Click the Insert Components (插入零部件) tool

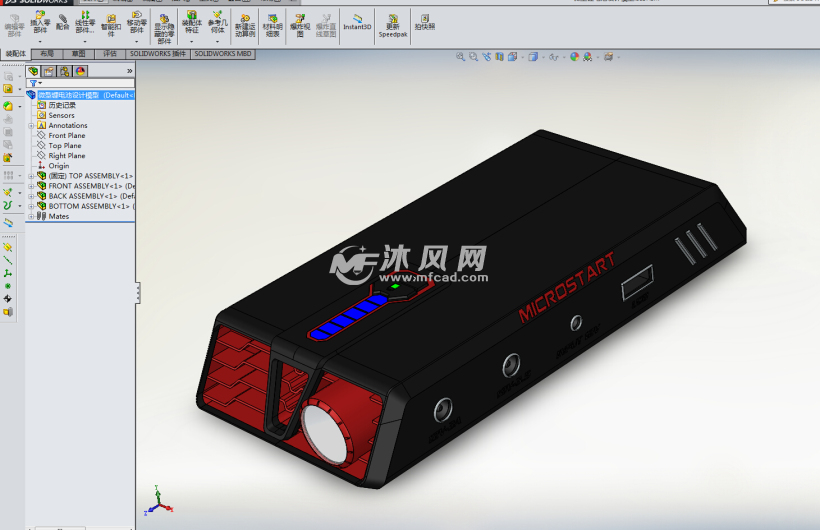coord(40,23)
